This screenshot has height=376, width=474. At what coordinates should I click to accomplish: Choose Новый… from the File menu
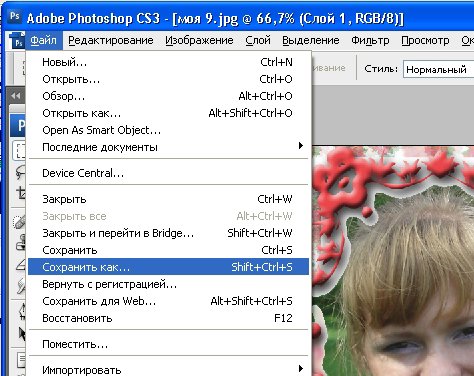click(x=168, y=62)
